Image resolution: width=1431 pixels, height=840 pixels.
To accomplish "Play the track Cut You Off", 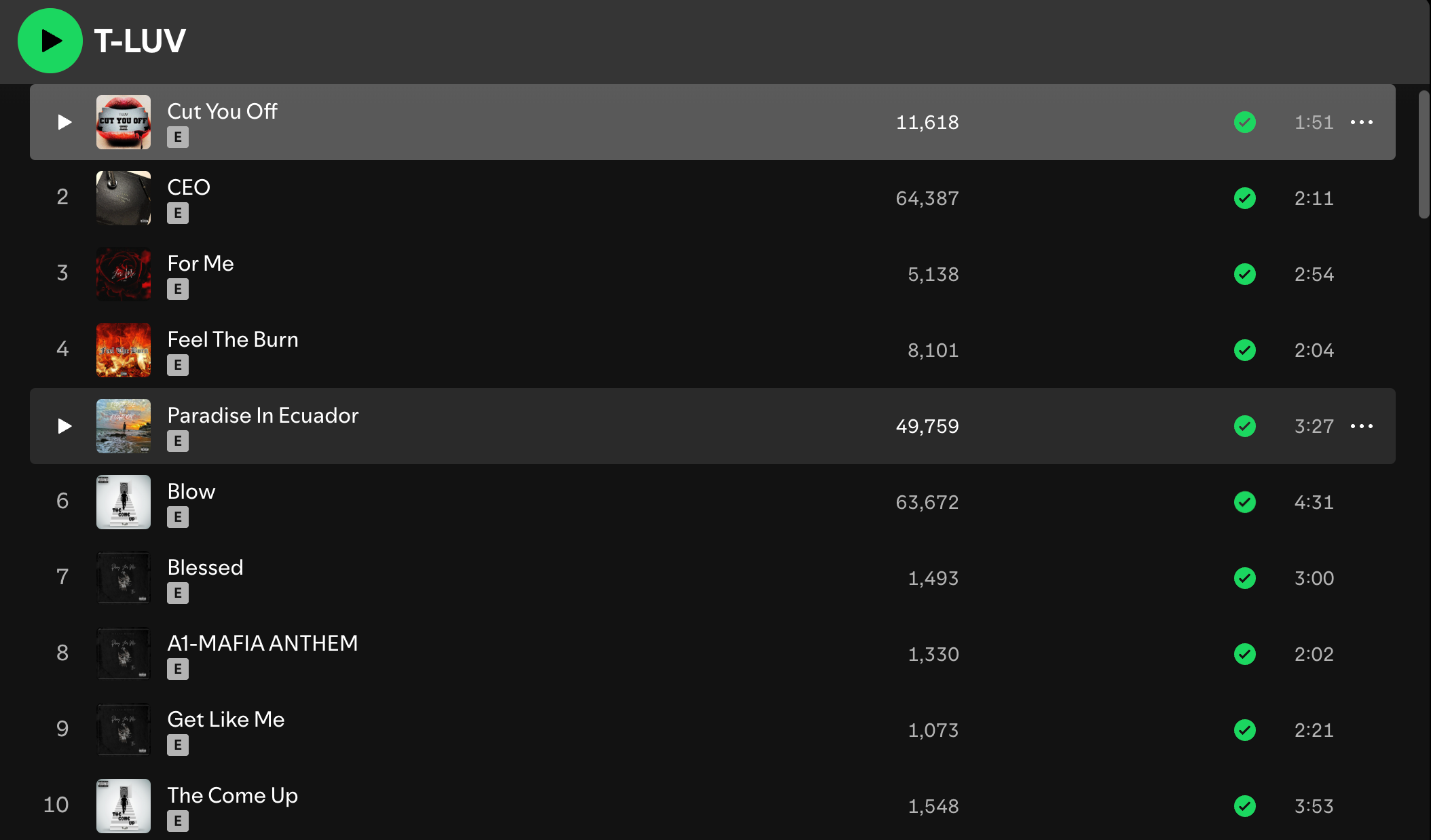I will click(x=64, y=122).
